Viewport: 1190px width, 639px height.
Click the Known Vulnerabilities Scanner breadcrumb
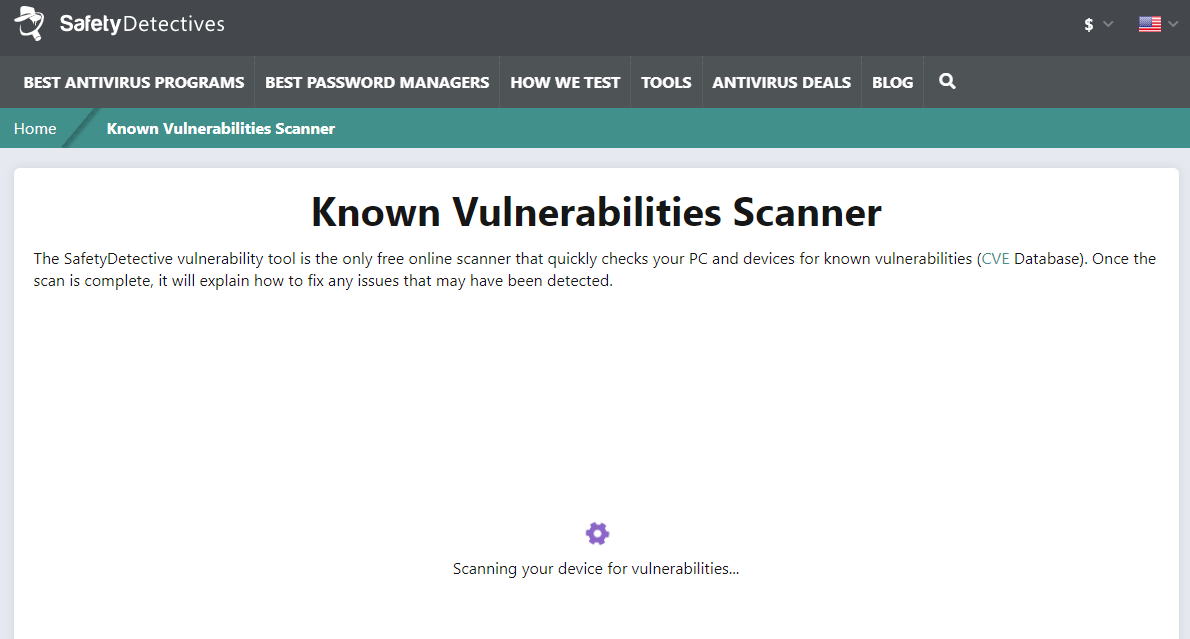pos(221,128)
